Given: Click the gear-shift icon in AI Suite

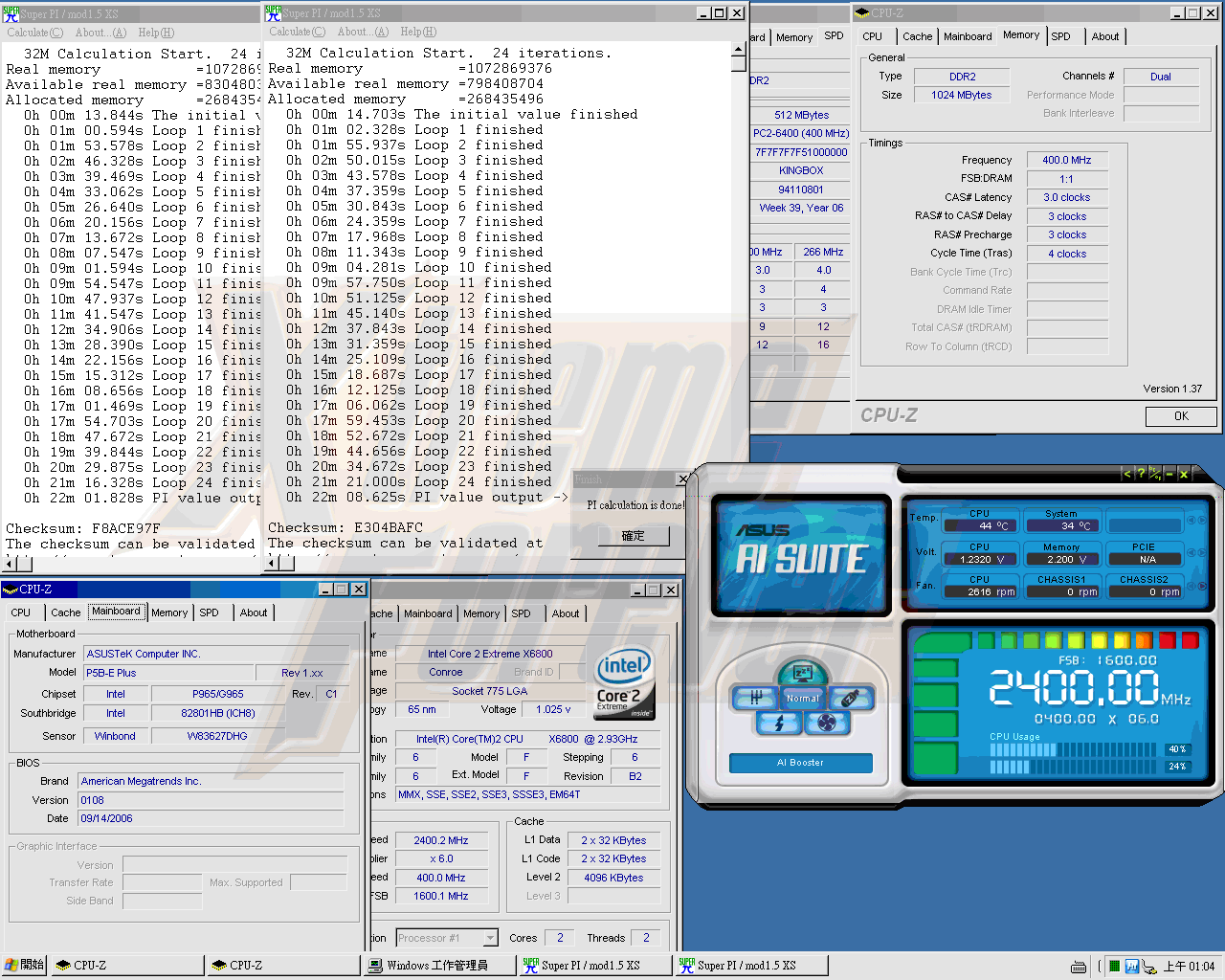Looking at the screenshot, I should pyautogui.click(x=755, y=698).
